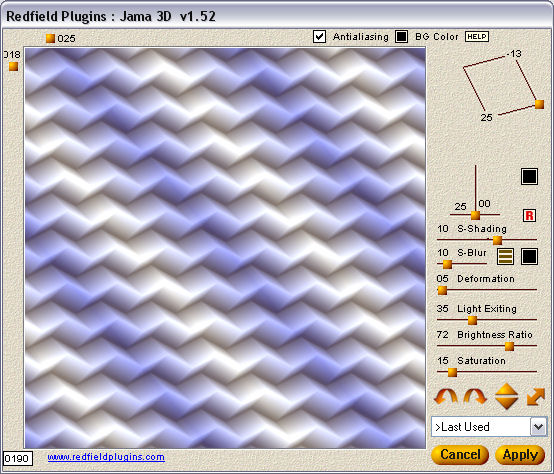This screenshot has width=554, height=474.
Task: Click the Saturation slider handle
Action: (x=452, y=372)
